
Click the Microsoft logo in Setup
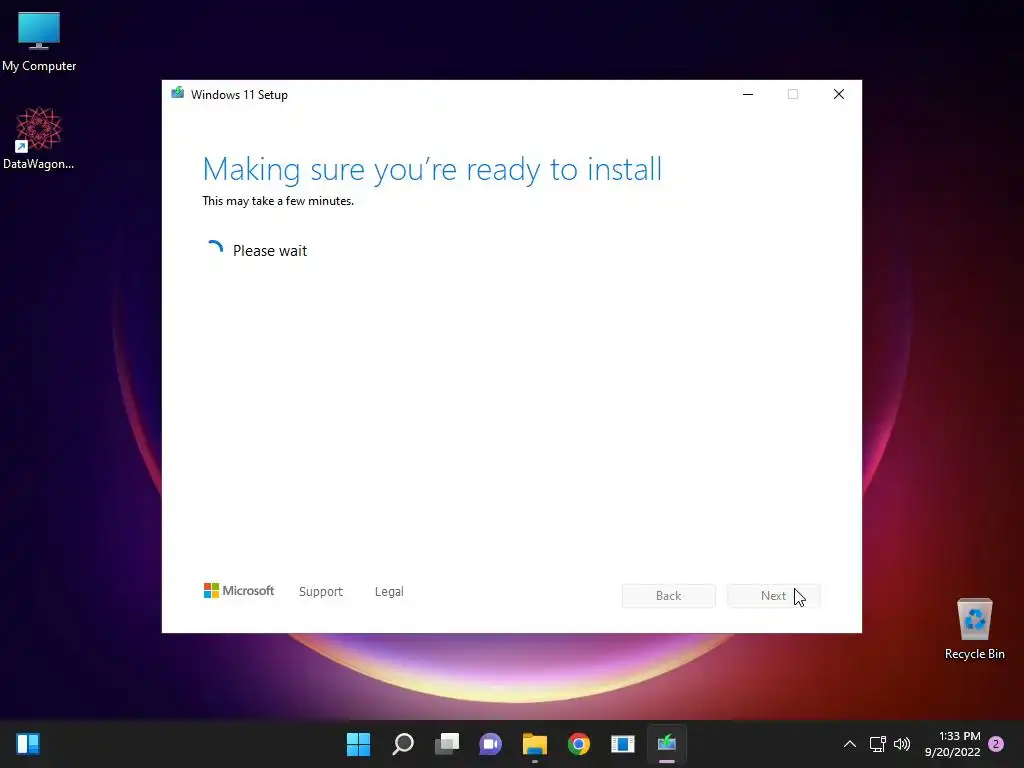(x=239, y=591)
